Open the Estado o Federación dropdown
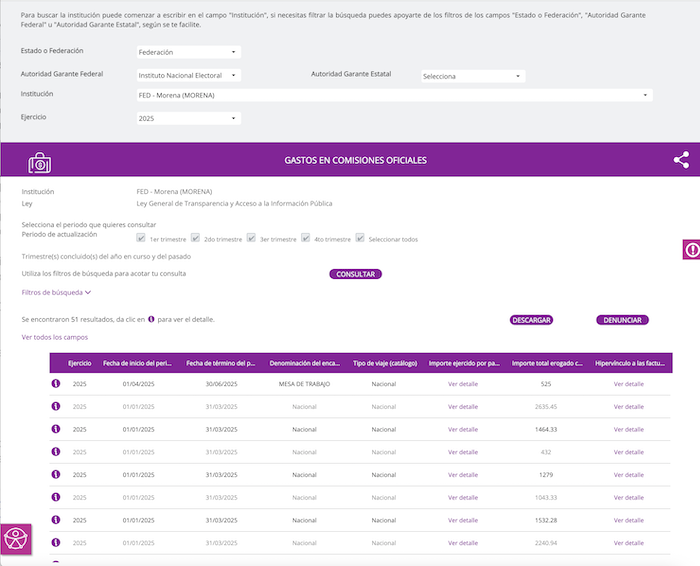Screen dimensions: 700x566 (188, 52)
